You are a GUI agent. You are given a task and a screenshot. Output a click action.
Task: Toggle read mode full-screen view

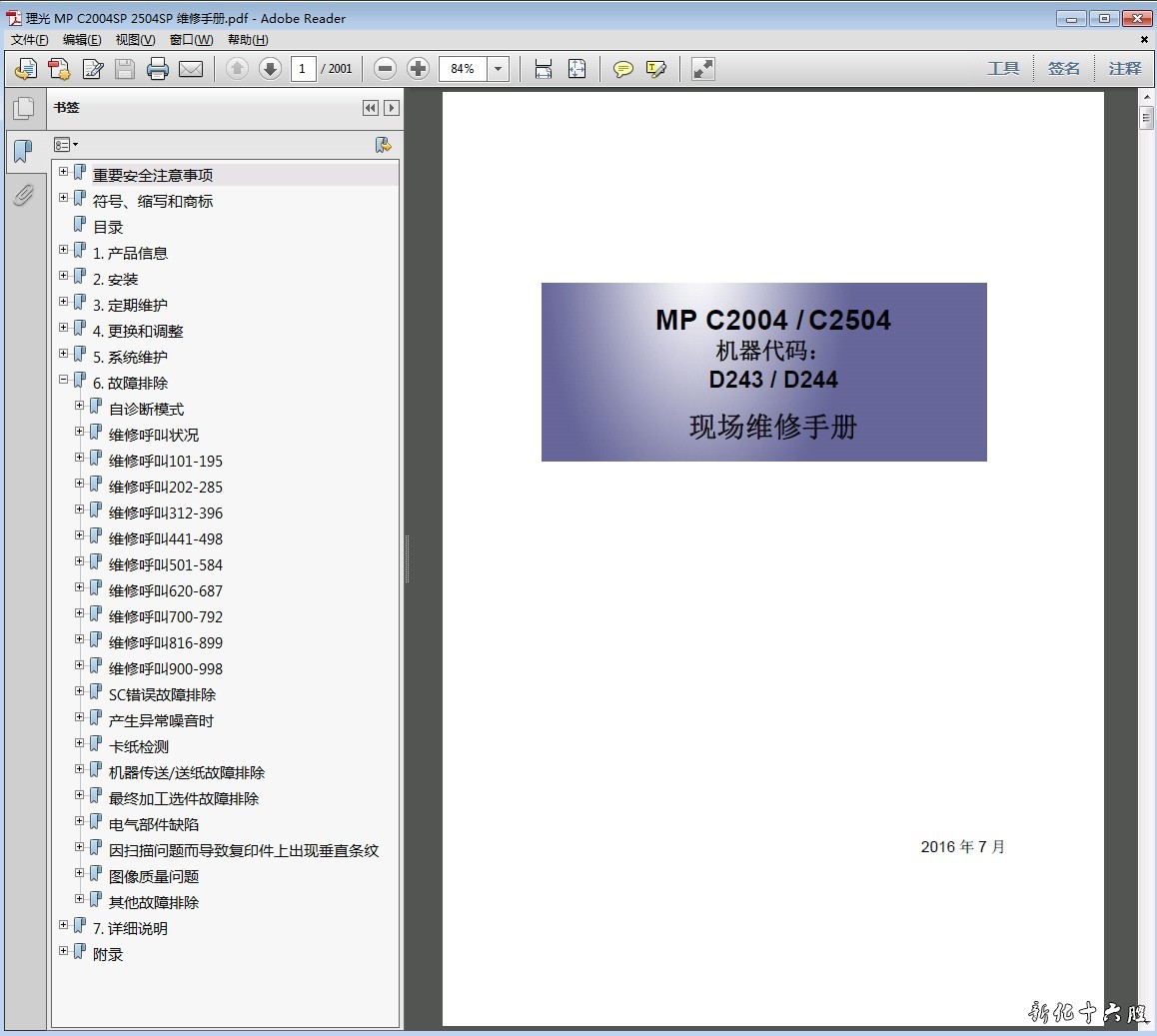click(x=703, y=69)
